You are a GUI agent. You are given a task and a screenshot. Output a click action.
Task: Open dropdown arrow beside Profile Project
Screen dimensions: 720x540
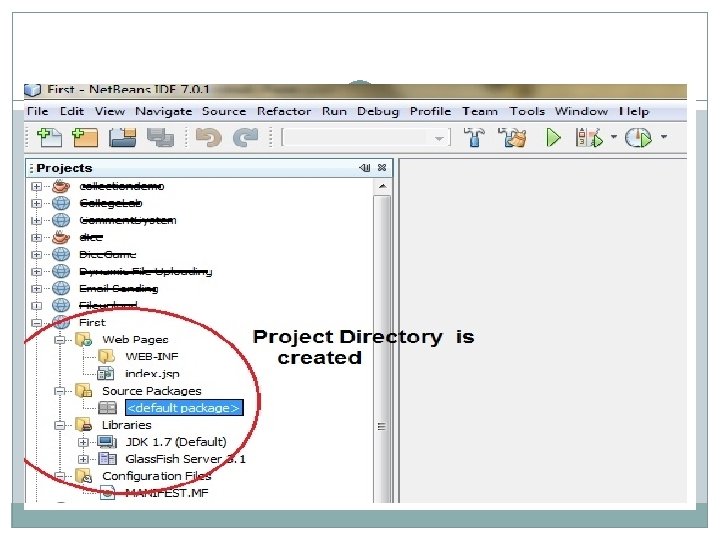(x=664, y=136)
